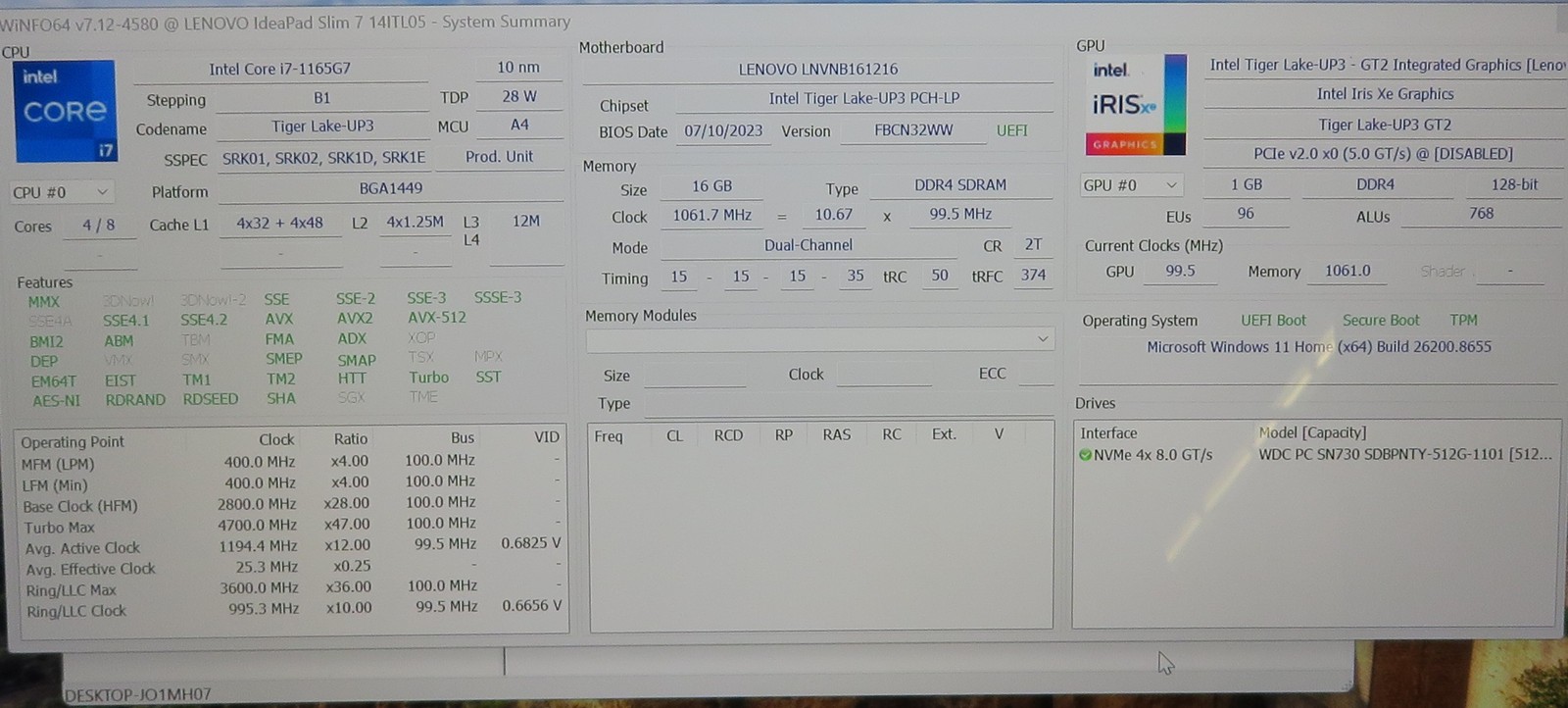1568x708 pixels.
Task: Open the GPU #0 selector dropdown
Action: coord(1132,184)
